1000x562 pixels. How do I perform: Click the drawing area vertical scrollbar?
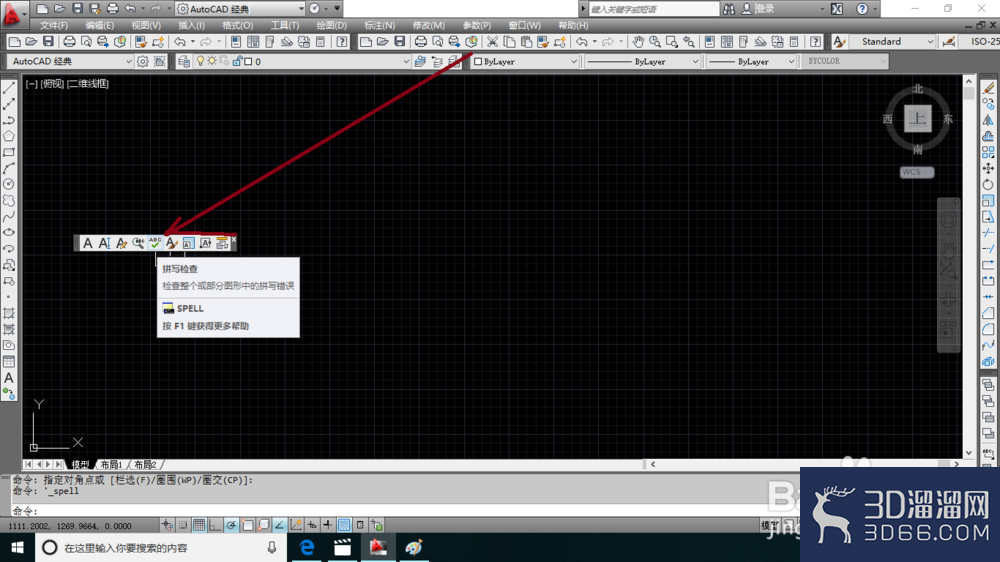(969, 267)
